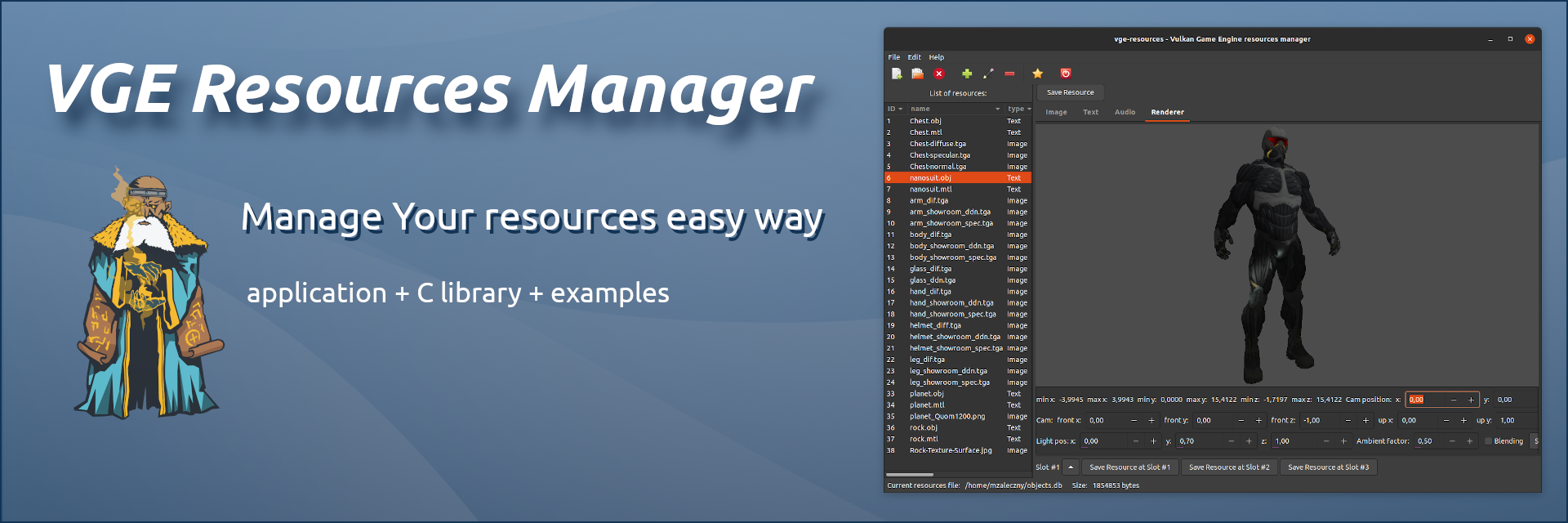Increase Cam up x value
This screenshot has height=523, width=1568.
[x=1463, y=420]
